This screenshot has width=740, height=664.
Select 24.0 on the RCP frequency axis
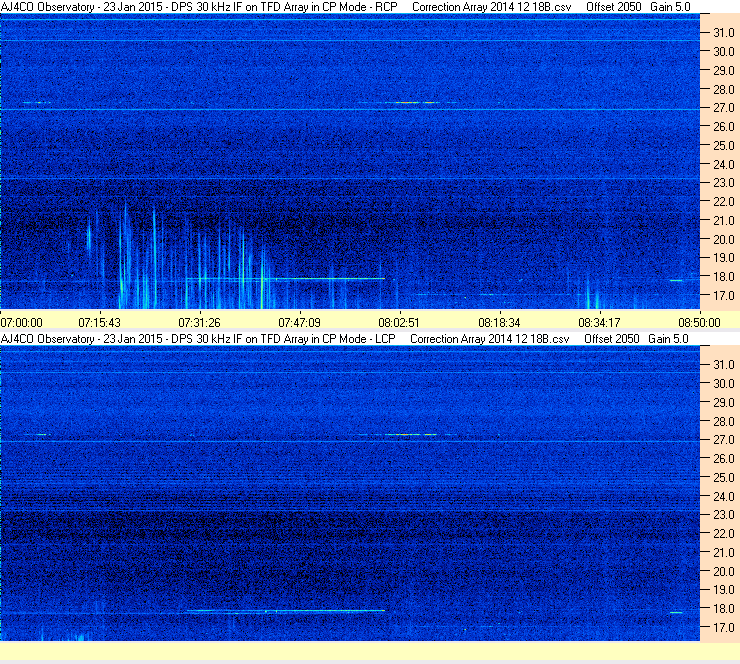pyautogui.click(x=723, y=165)
